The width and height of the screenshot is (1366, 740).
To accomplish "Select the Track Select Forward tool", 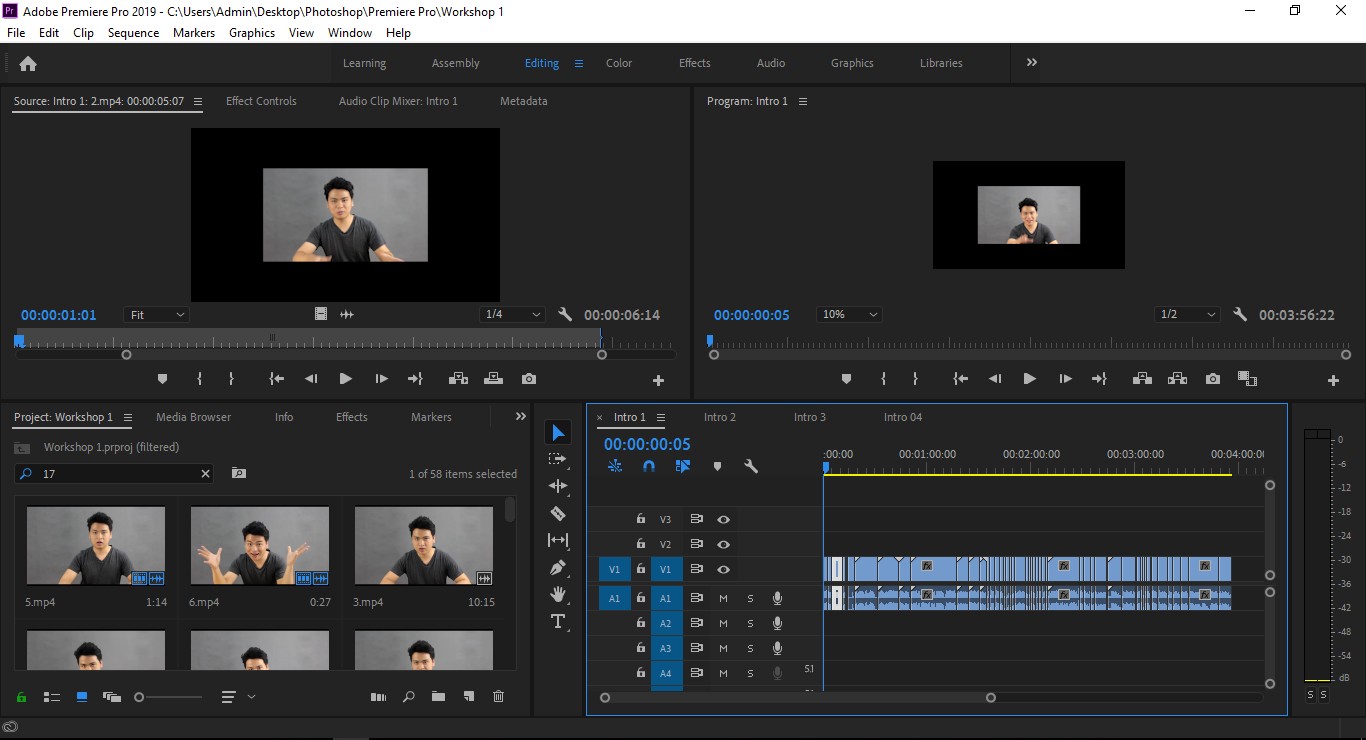I will (558, 459).
